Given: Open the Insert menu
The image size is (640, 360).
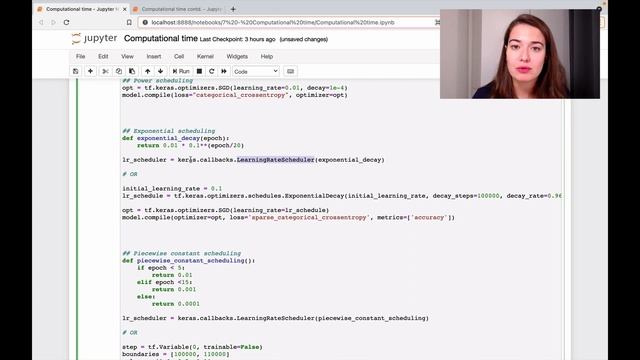Looking at the screenshot, I should point(153,56).
